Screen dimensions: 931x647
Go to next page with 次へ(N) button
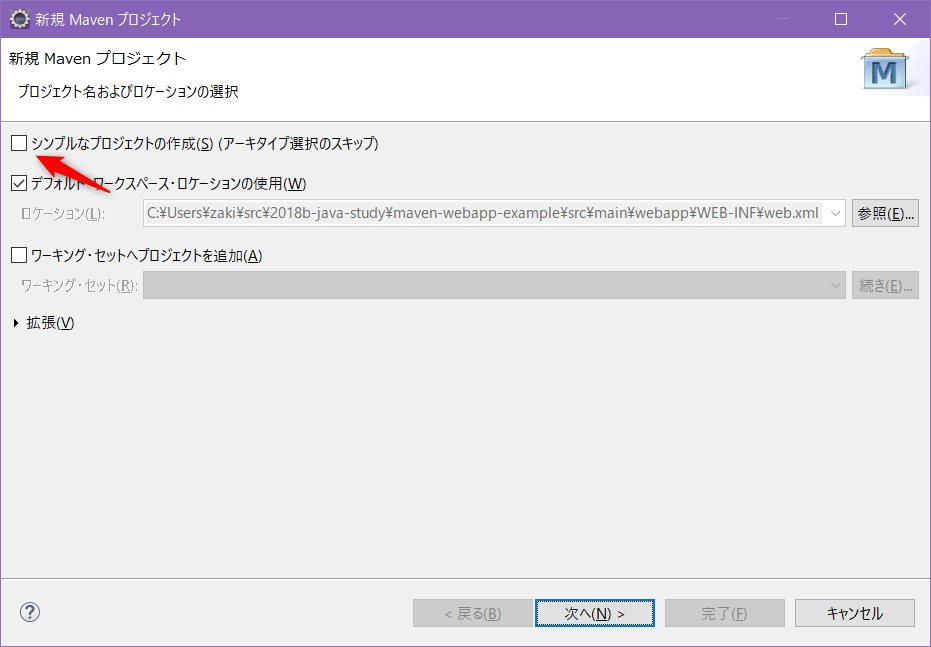coord(594,613)
